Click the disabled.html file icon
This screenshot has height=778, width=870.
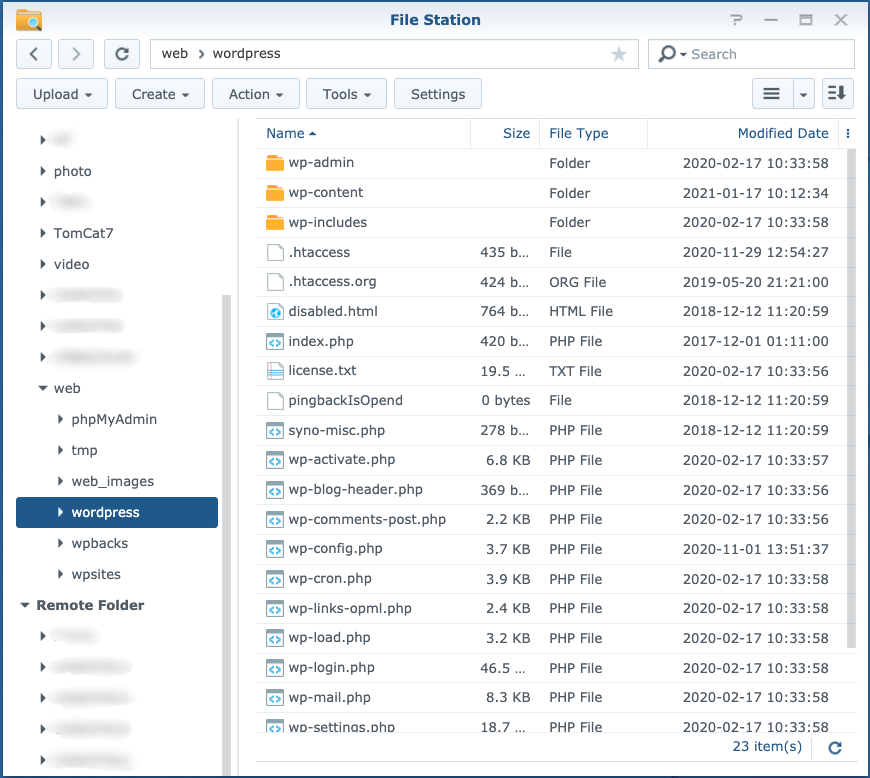click(275, 311)
